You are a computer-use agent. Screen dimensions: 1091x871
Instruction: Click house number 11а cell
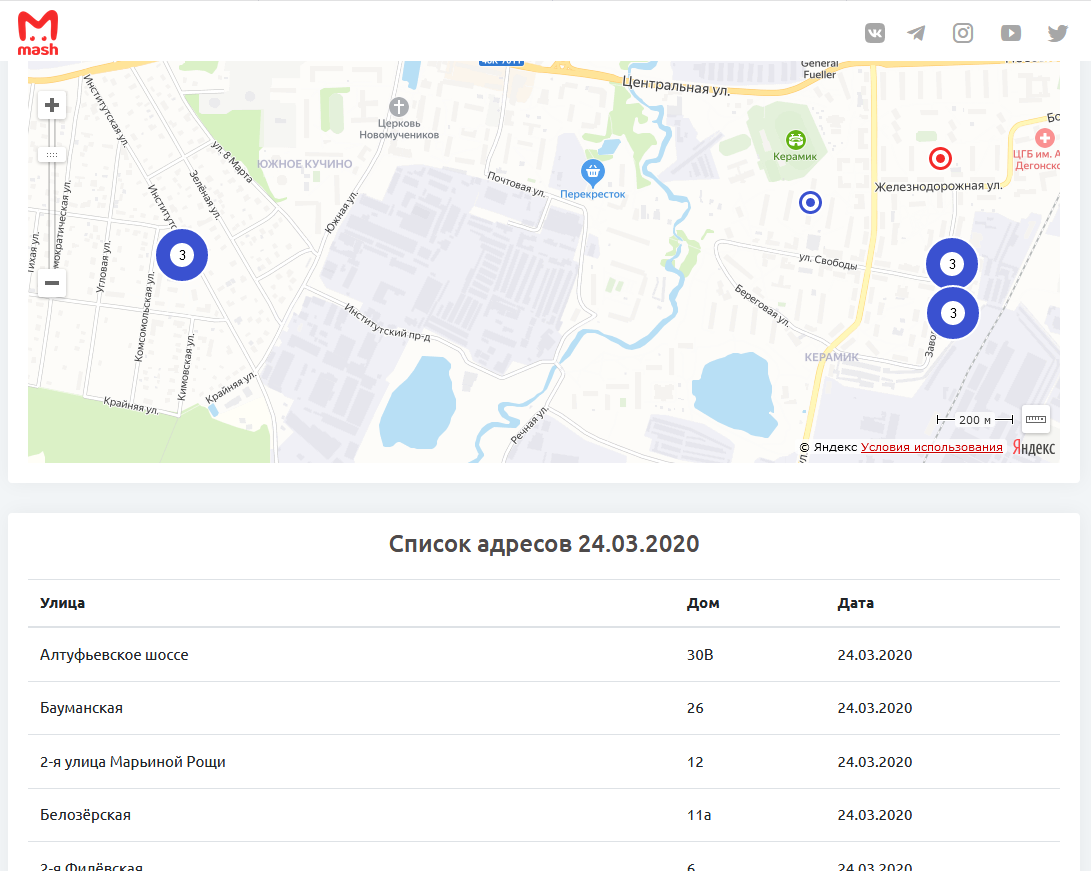coord(699,815)
